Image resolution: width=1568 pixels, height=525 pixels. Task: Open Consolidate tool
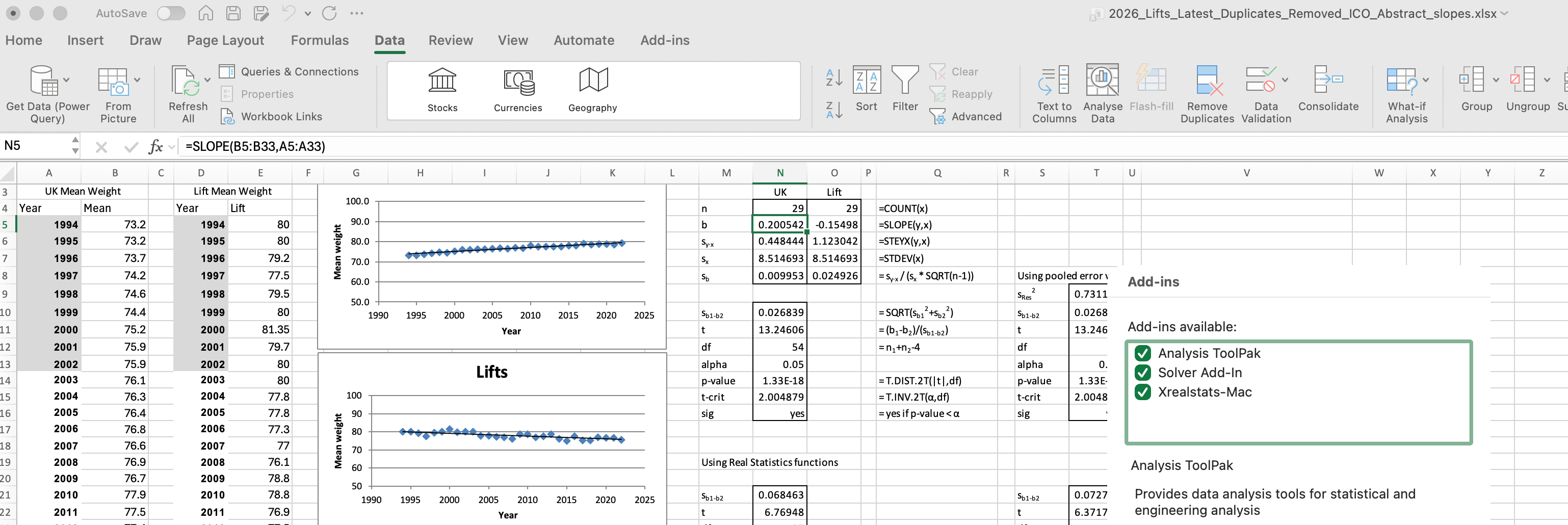click(x=1328, y=89)
